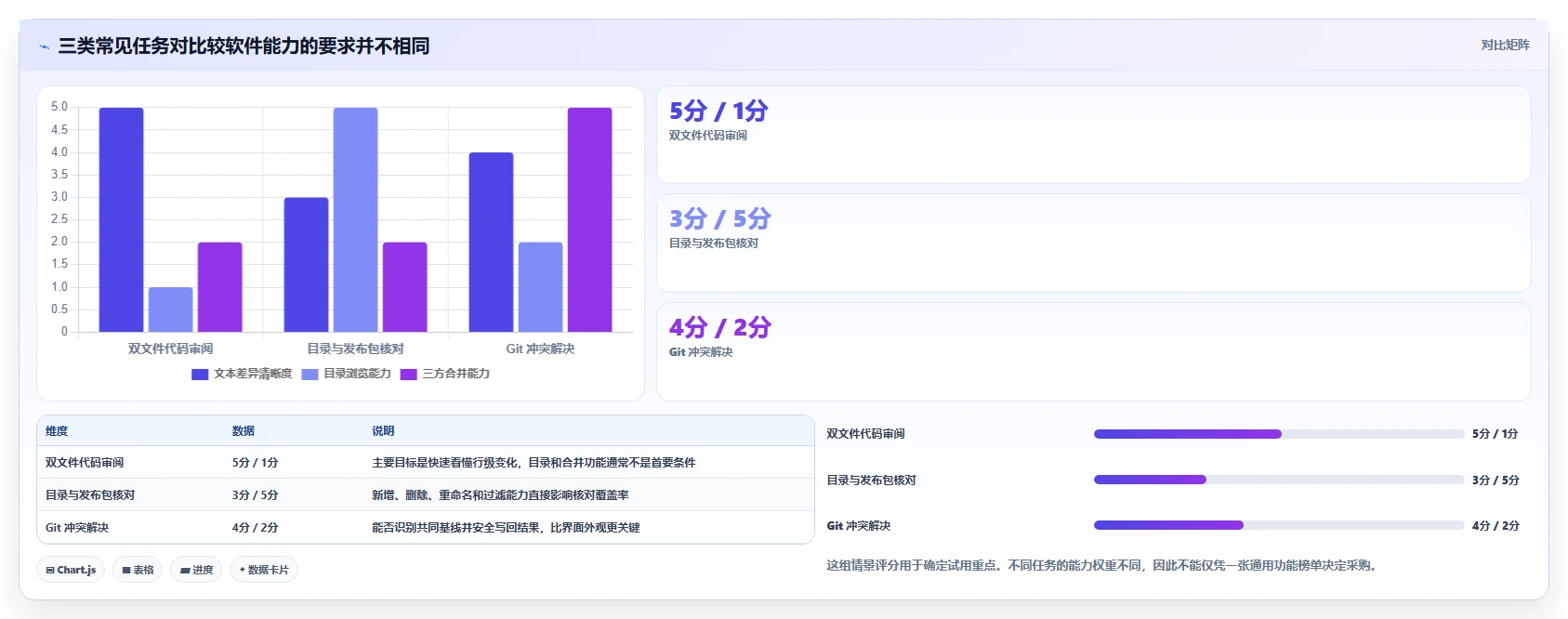
Task: Open the 5分 / 1分 data card
Action: pos(1093,135)
